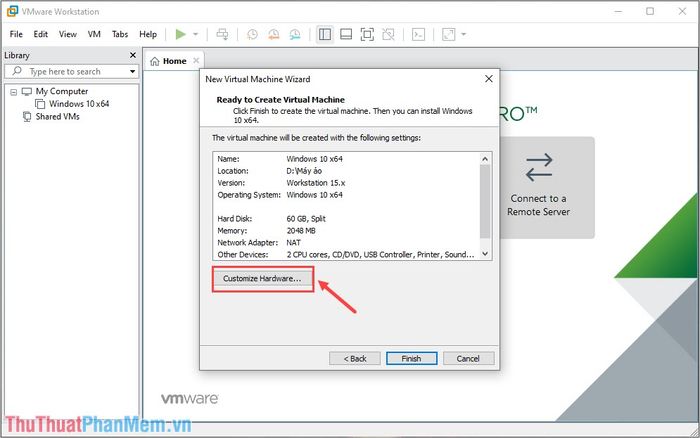This screenshot has width=700, height=438.
Task: Click the Customize Hardware button
Action: tap(262, 279)
